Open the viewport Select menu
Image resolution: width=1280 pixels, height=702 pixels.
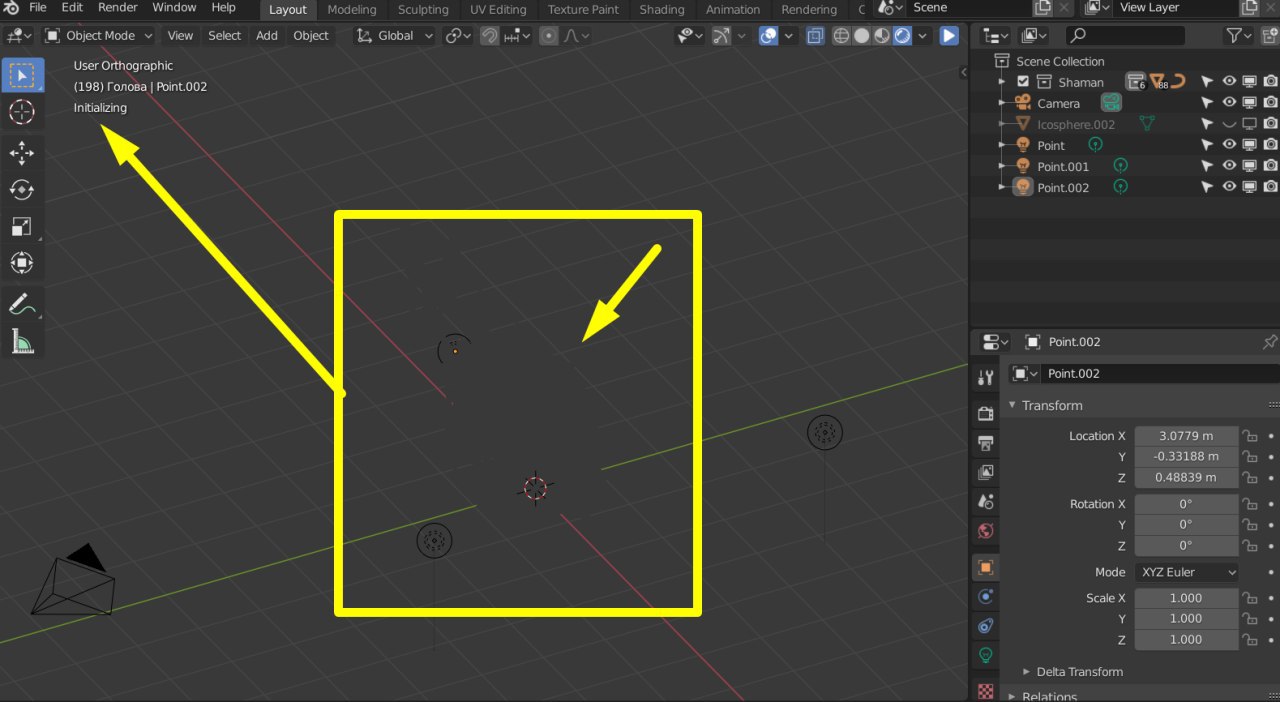(x=224, y=36)
